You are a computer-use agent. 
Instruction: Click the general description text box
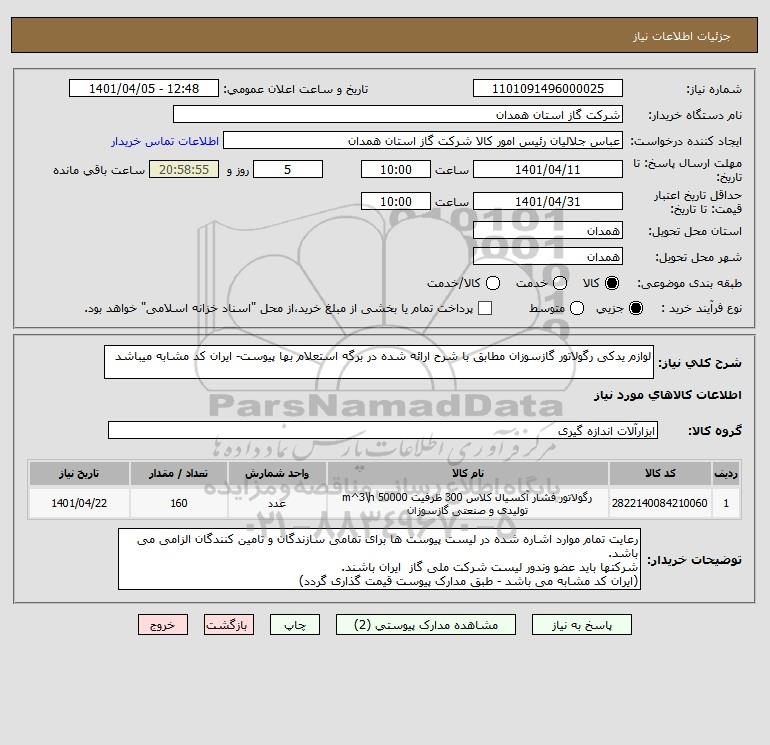(379, 362)
